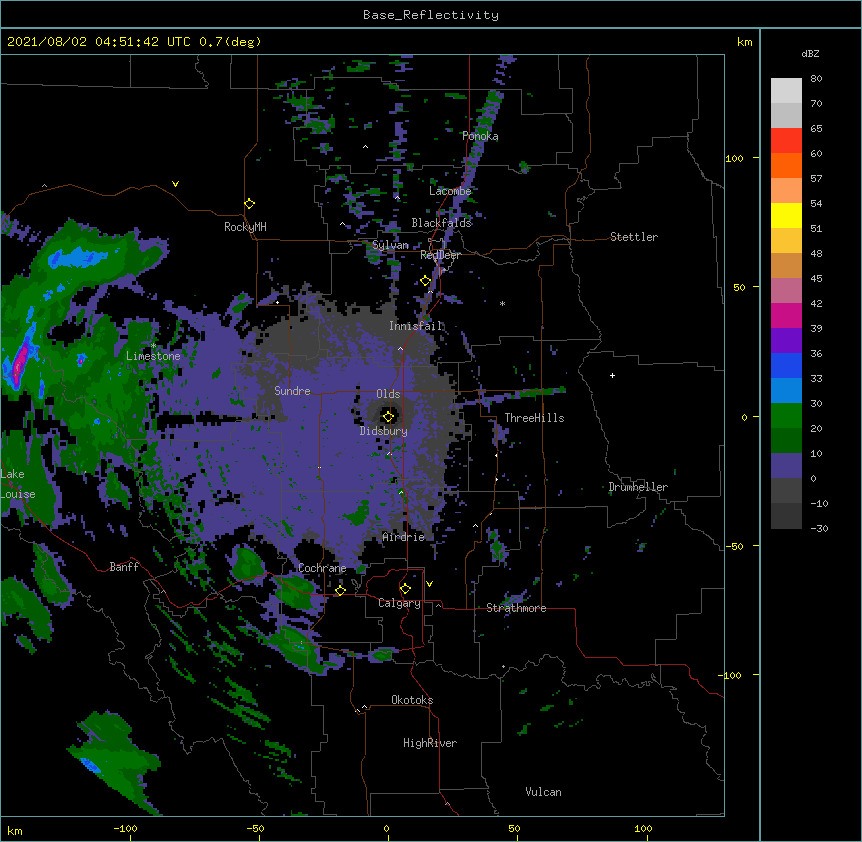Select the light grey 80-70 dBZ swatch
The width and height of the screenshot is (862, 842).
point(786,91)
